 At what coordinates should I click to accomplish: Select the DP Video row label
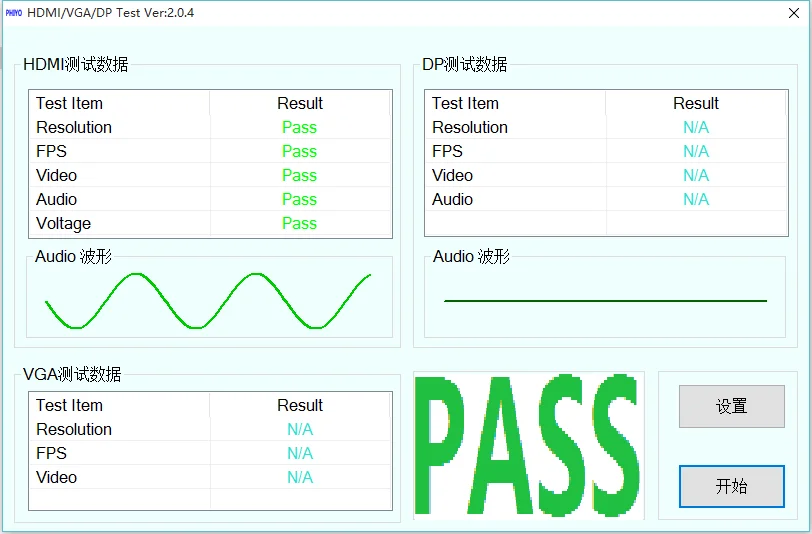(452, 175)
